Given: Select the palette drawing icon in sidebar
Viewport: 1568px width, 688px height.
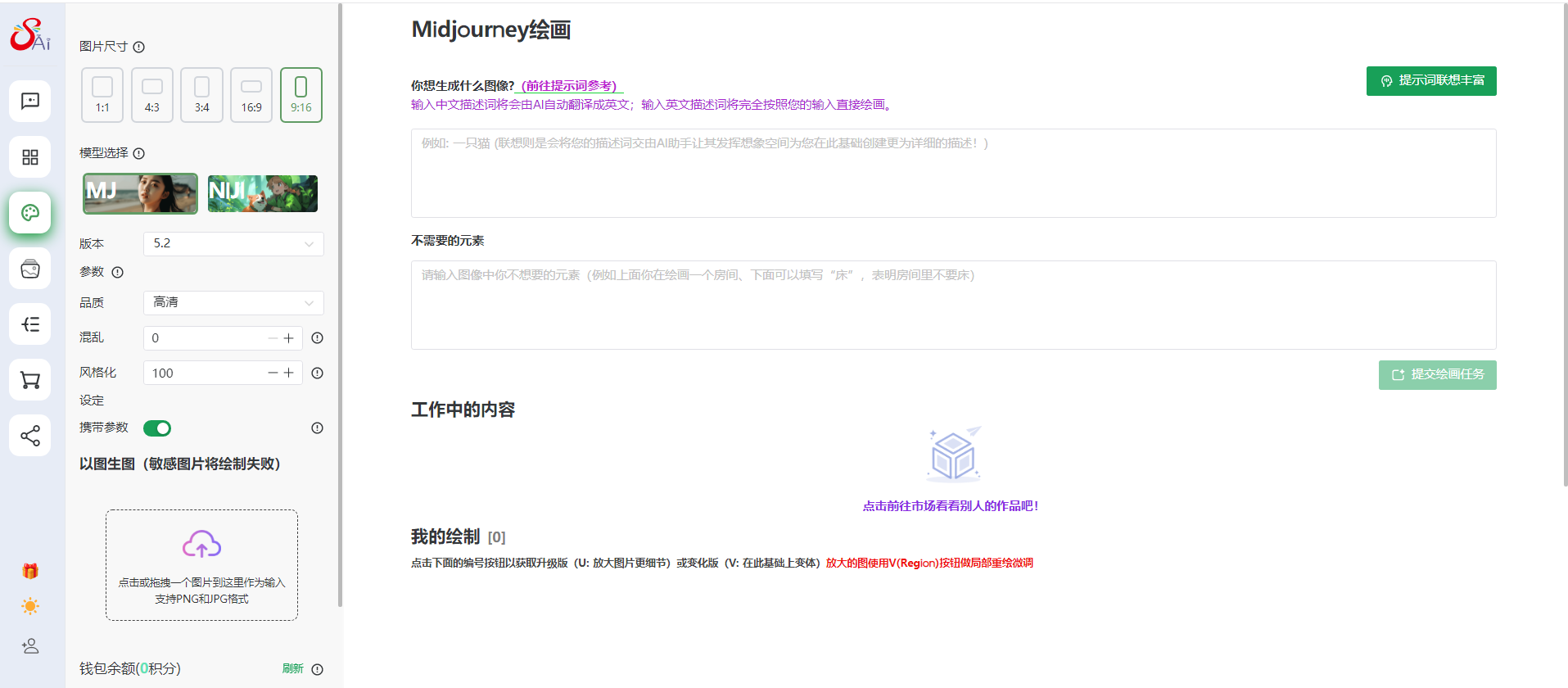Looking at the screenshot, I should point(30,213).
